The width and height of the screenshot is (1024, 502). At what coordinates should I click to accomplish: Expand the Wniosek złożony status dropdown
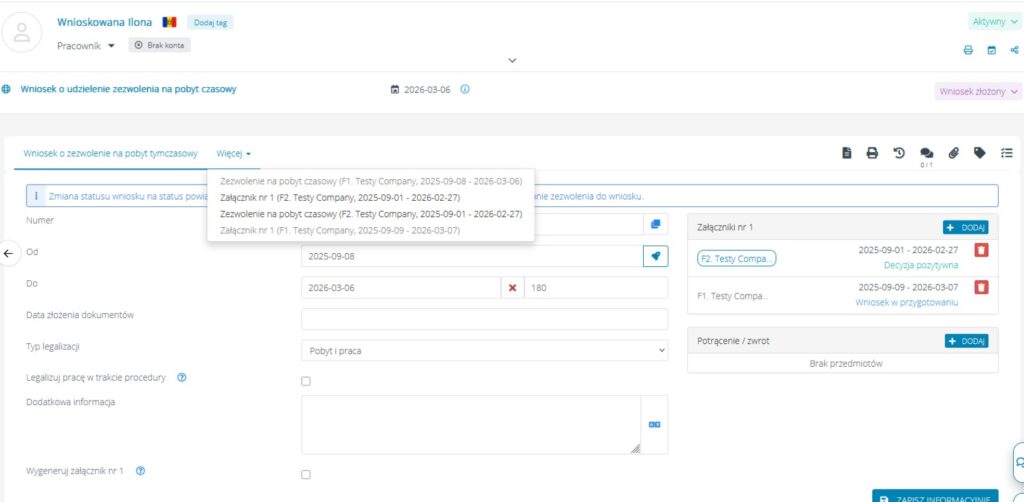click(978, 90)
